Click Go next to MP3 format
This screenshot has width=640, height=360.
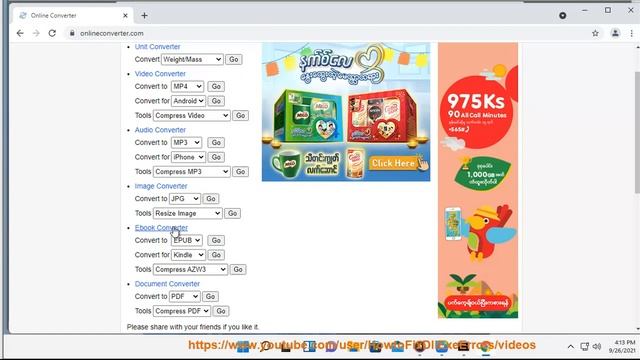point(216,142)
